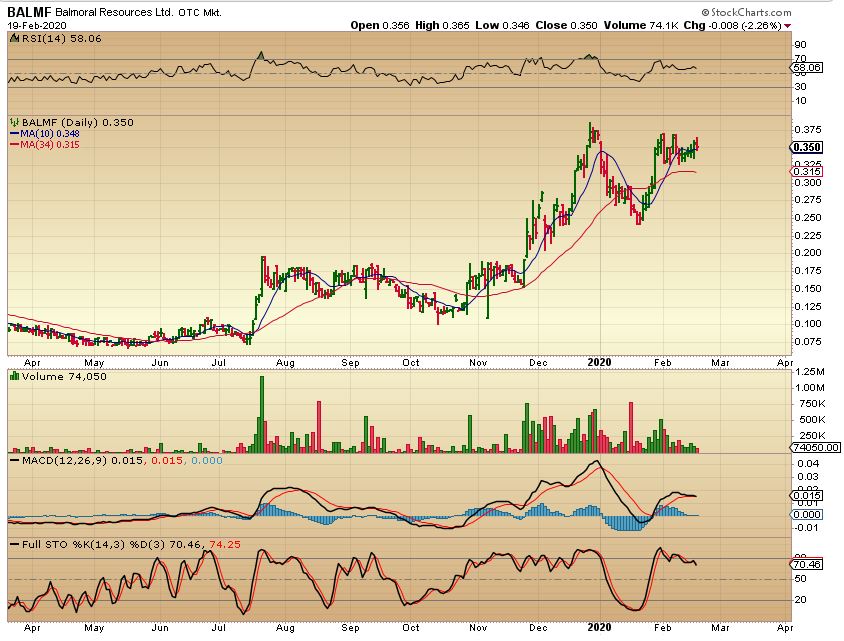Click the 70.46 value tag on stochastic axis
The height and width of the screenshot is (641, 844).
(807, 565)
